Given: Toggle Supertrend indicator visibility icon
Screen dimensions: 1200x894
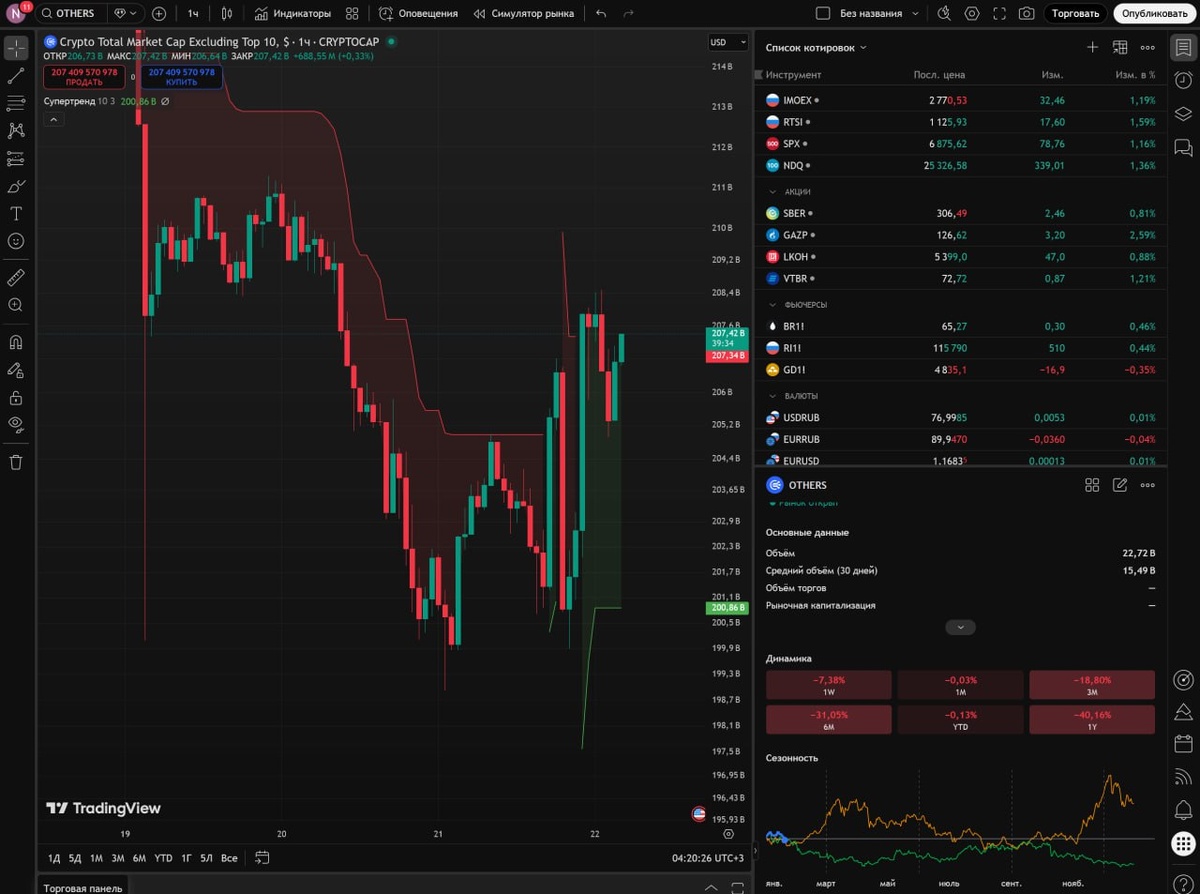Looking at the screenshot, I should tap(165, 101).
